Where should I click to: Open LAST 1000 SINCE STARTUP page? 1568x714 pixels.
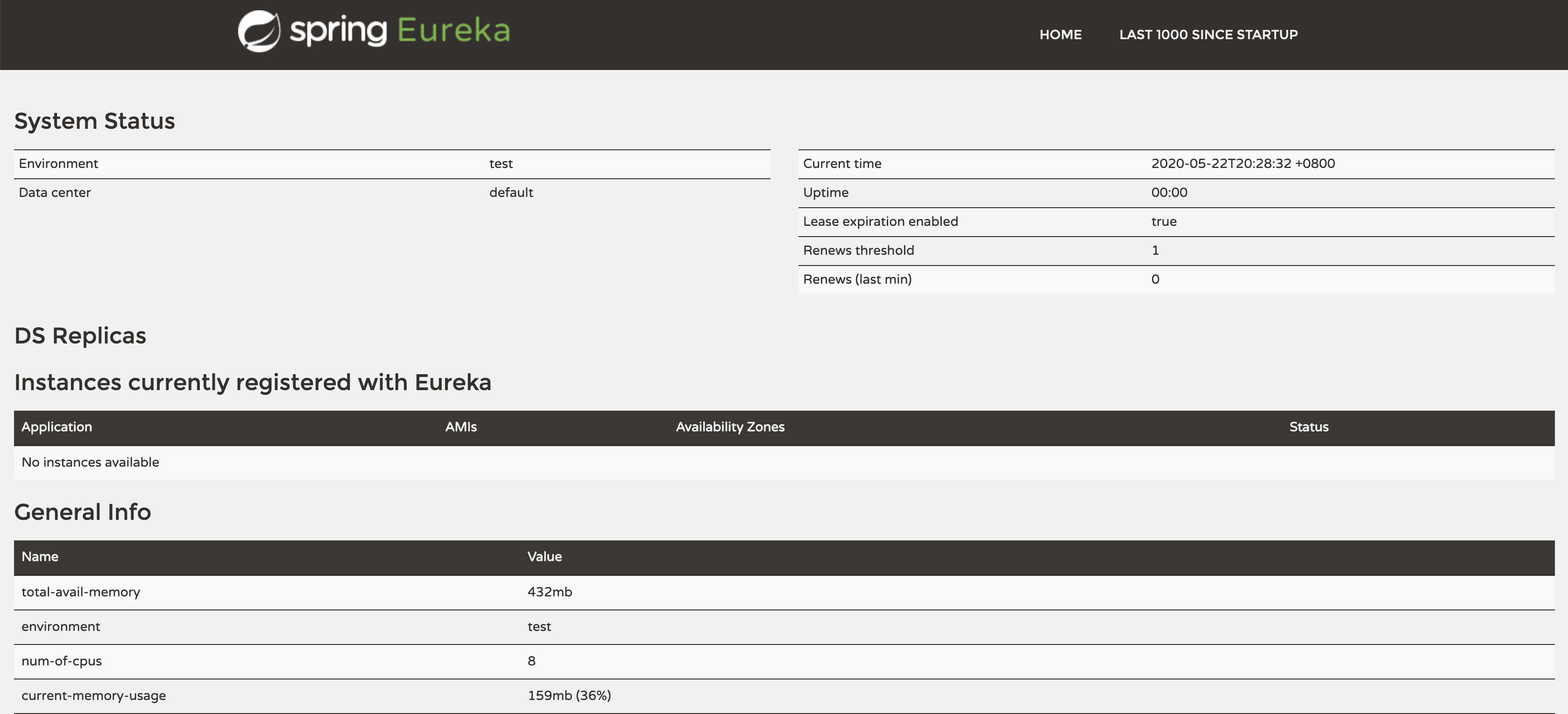(x=1208, y=35)
